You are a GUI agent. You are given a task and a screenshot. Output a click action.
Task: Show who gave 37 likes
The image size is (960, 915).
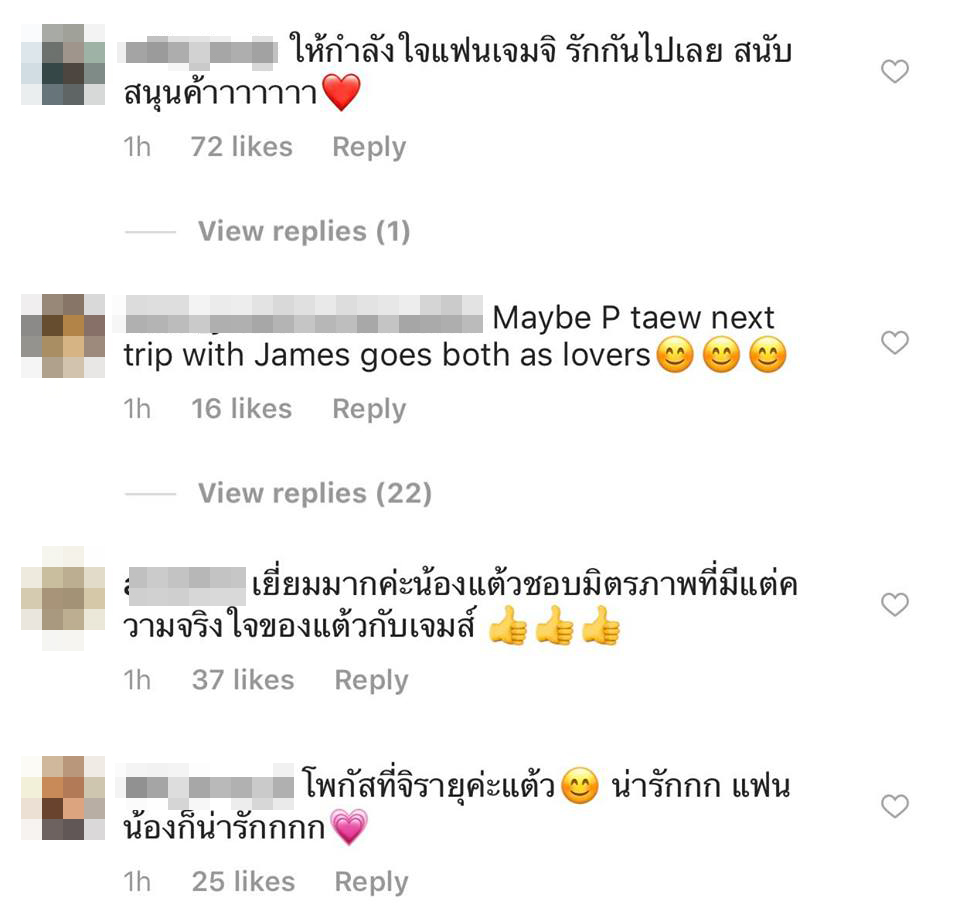tap(243, 680)
